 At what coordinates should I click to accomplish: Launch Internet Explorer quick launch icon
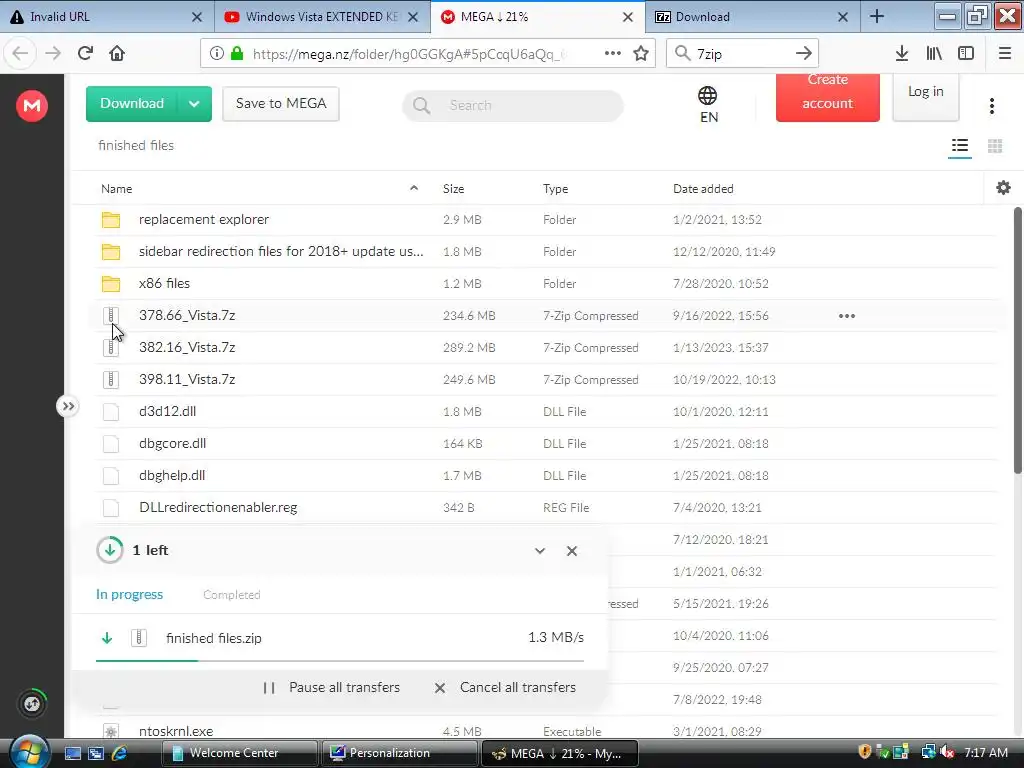(x=119, y=753)
